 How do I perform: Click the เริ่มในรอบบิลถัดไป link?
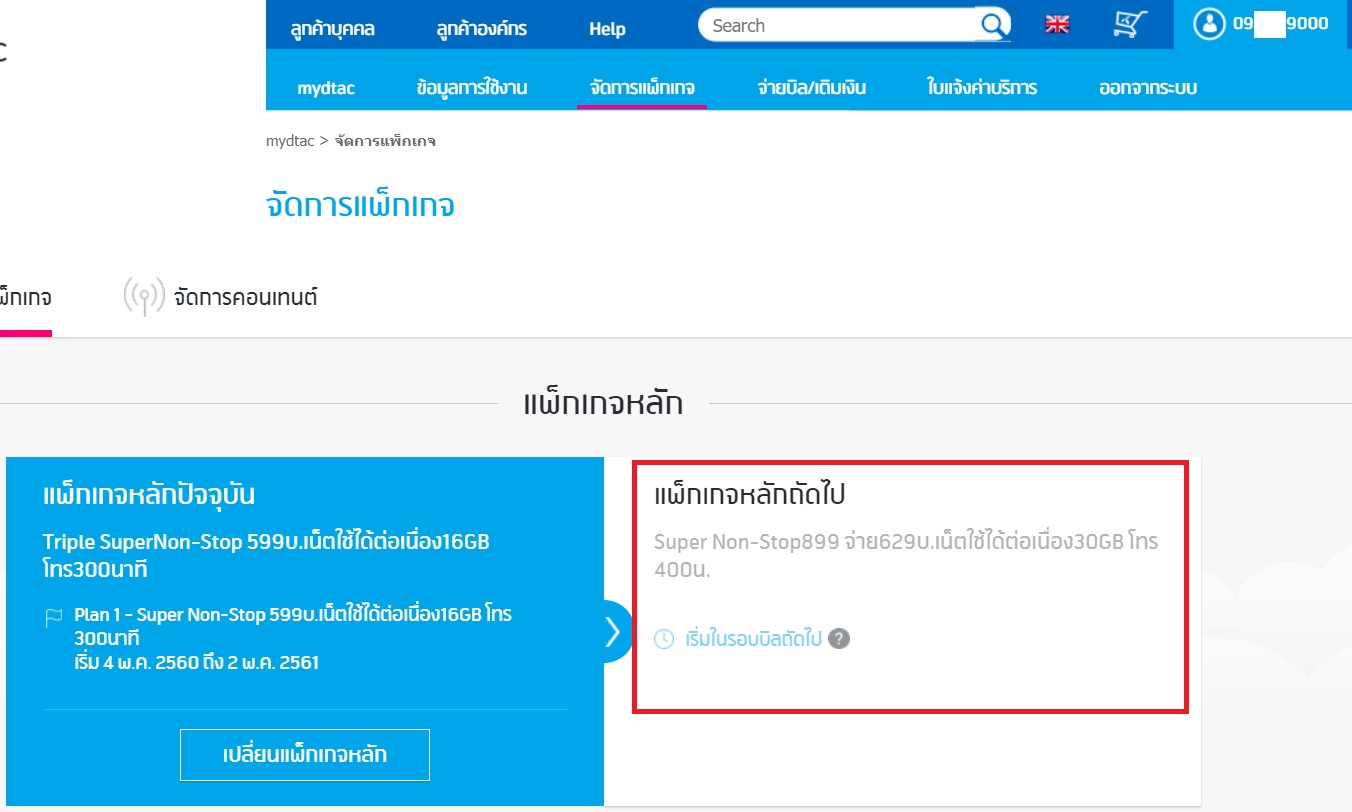pos(753,638)
